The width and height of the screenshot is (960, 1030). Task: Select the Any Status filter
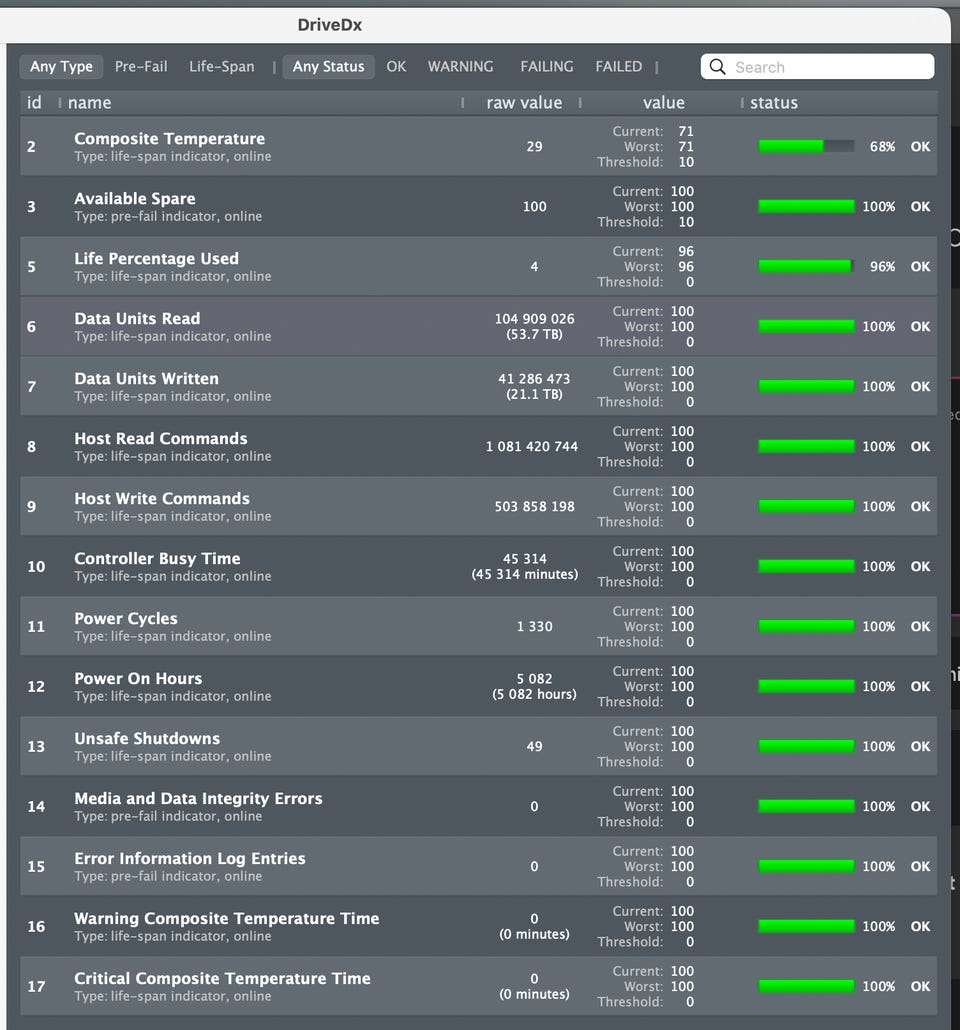point(329,66)
